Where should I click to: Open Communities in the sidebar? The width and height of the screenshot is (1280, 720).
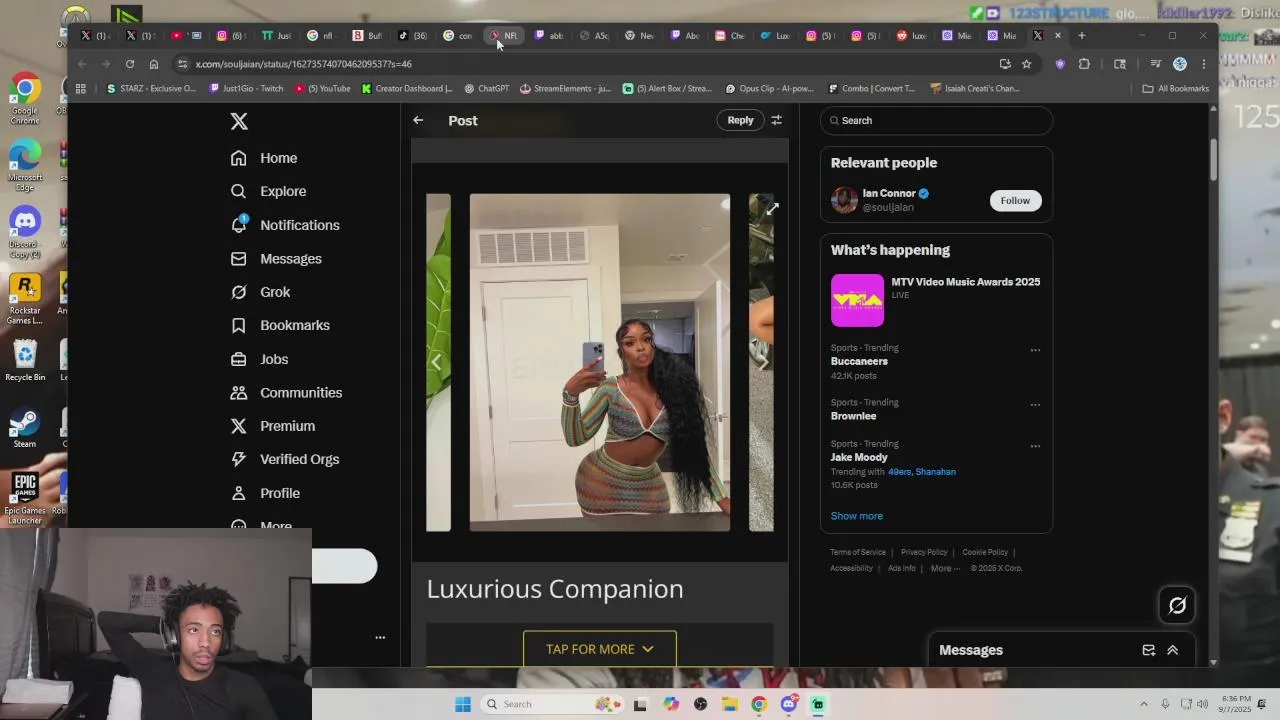point(286,392)
